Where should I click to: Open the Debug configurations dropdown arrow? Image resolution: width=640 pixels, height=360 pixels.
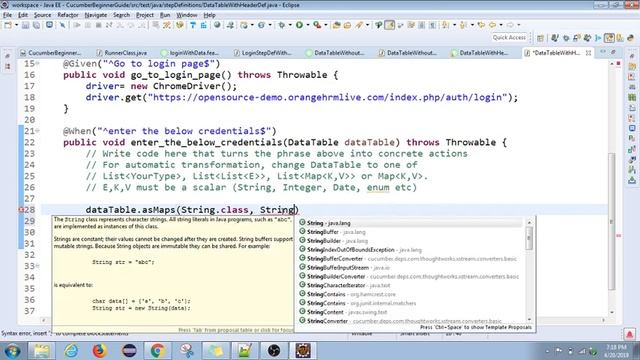click(290, 25)
